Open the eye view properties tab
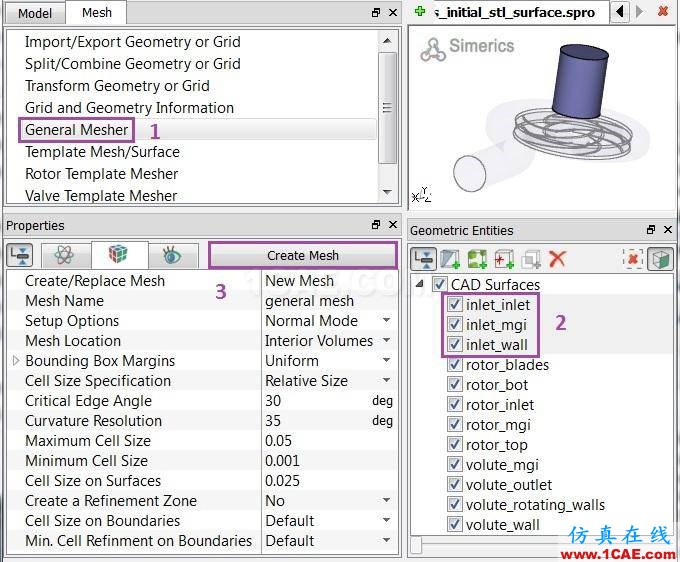The image size is (680, 562). (172, 255)
